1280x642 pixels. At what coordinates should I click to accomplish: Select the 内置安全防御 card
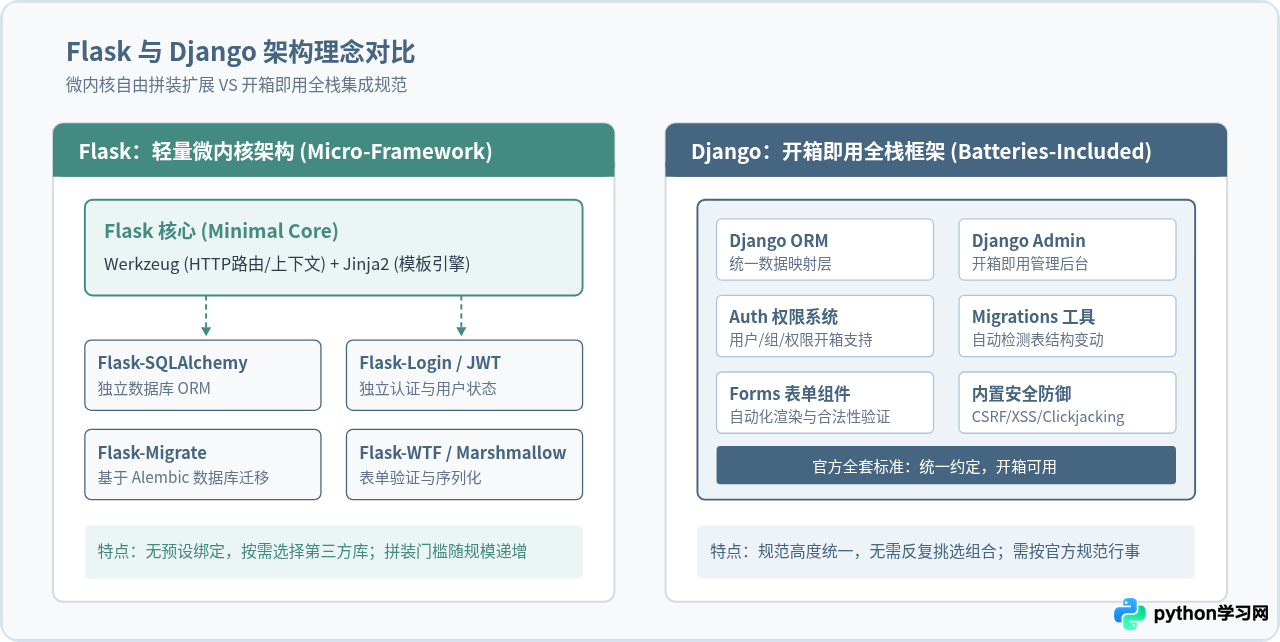point(1067,403)
